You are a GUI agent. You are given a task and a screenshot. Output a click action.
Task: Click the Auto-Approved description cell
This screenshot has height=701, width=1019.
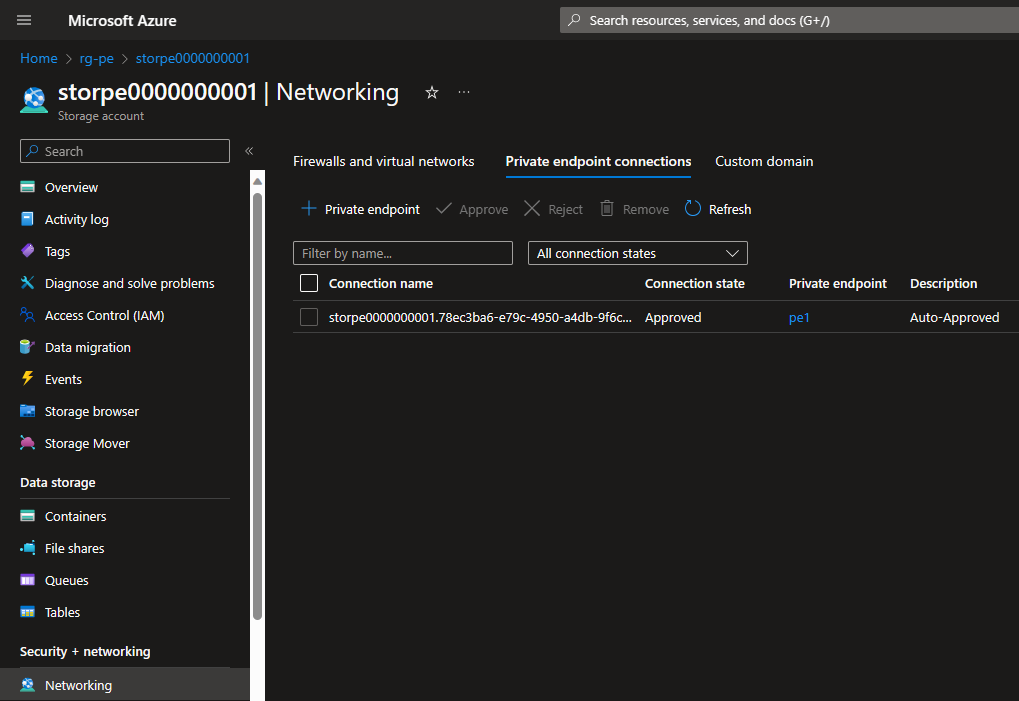click(x=954, y=318)
